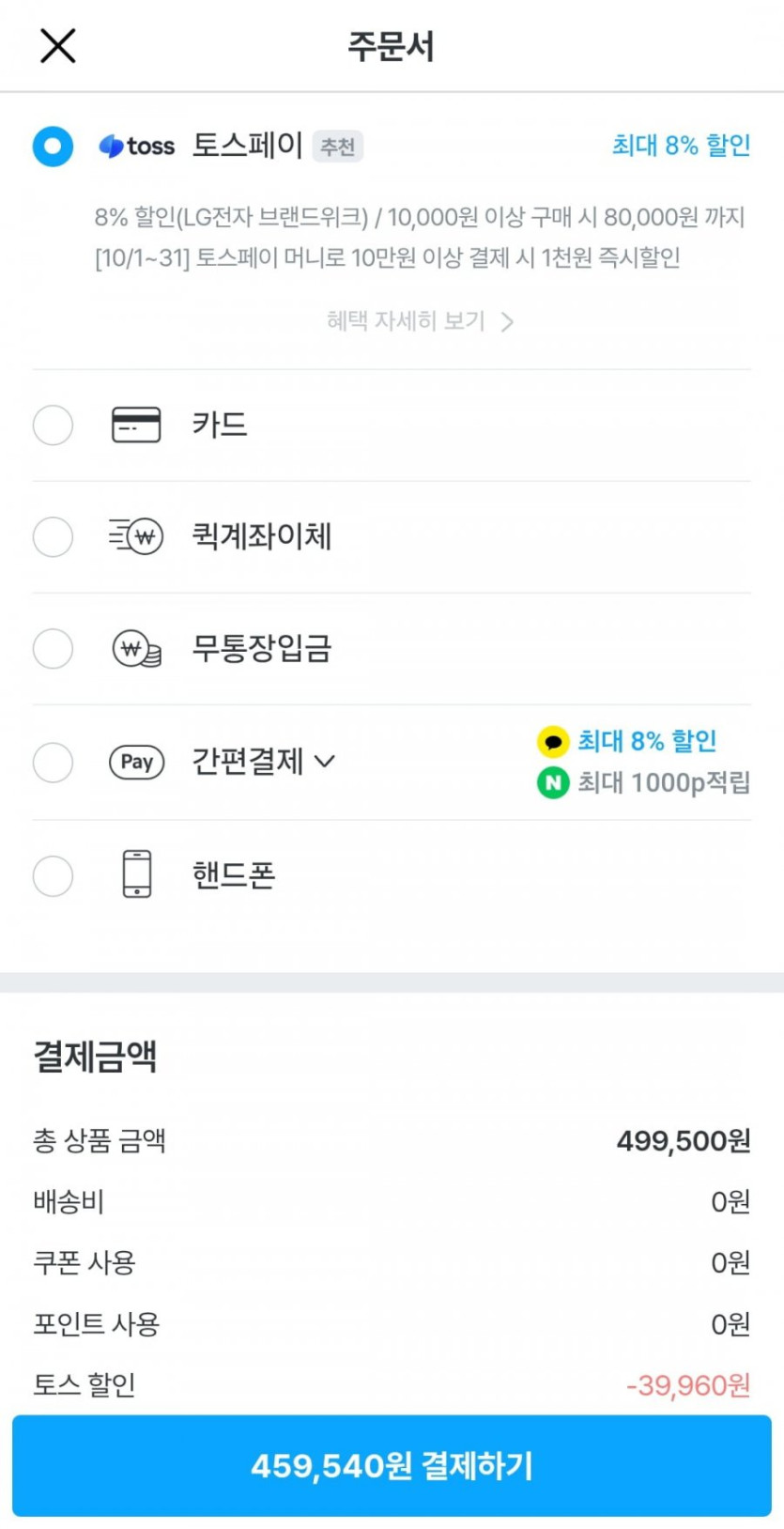Click the Pay badge icon
The height and width of the screenshot is (1529, 784).
point(137,762)
